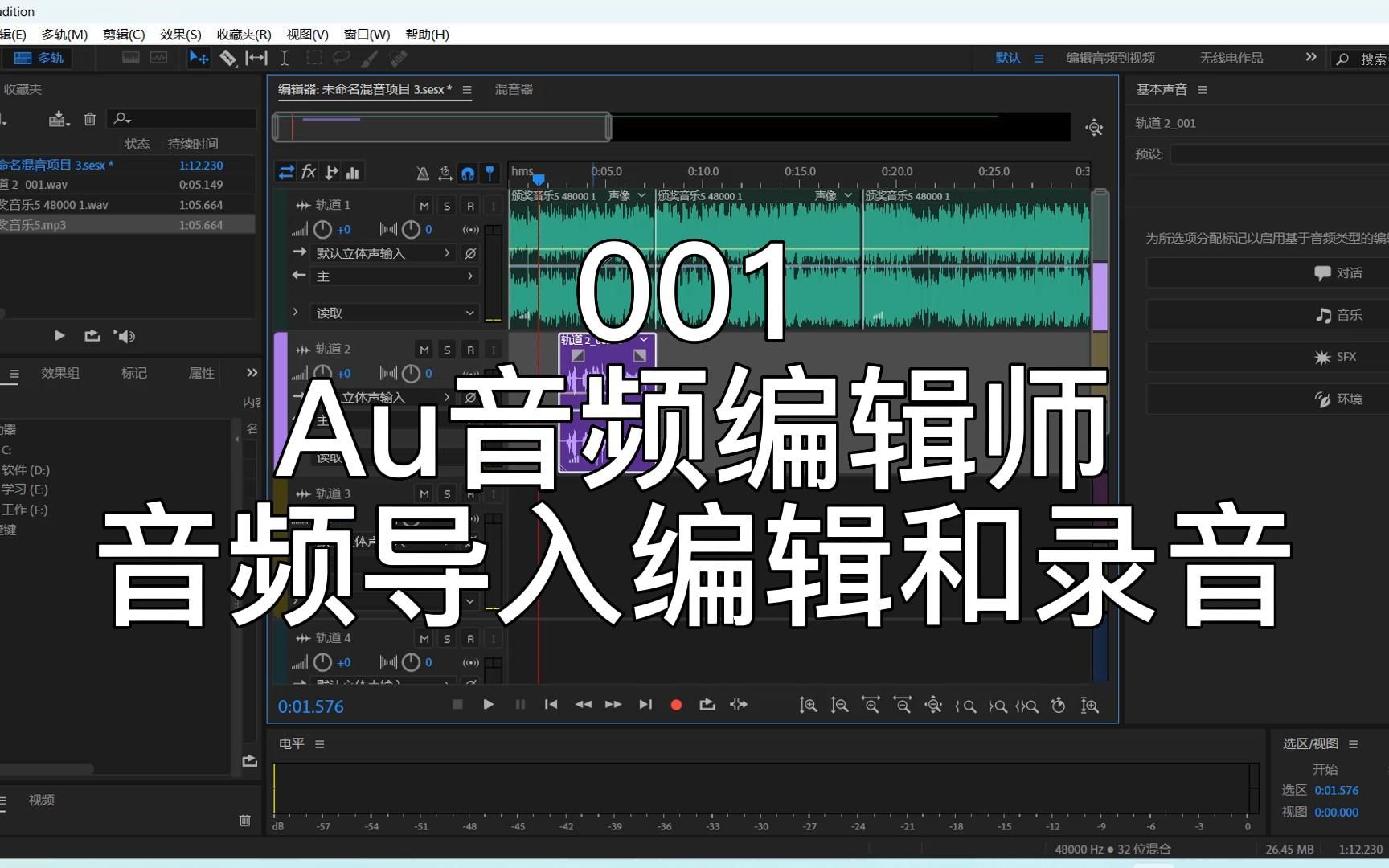
Task: Show track sends controls
Action: 331,172
